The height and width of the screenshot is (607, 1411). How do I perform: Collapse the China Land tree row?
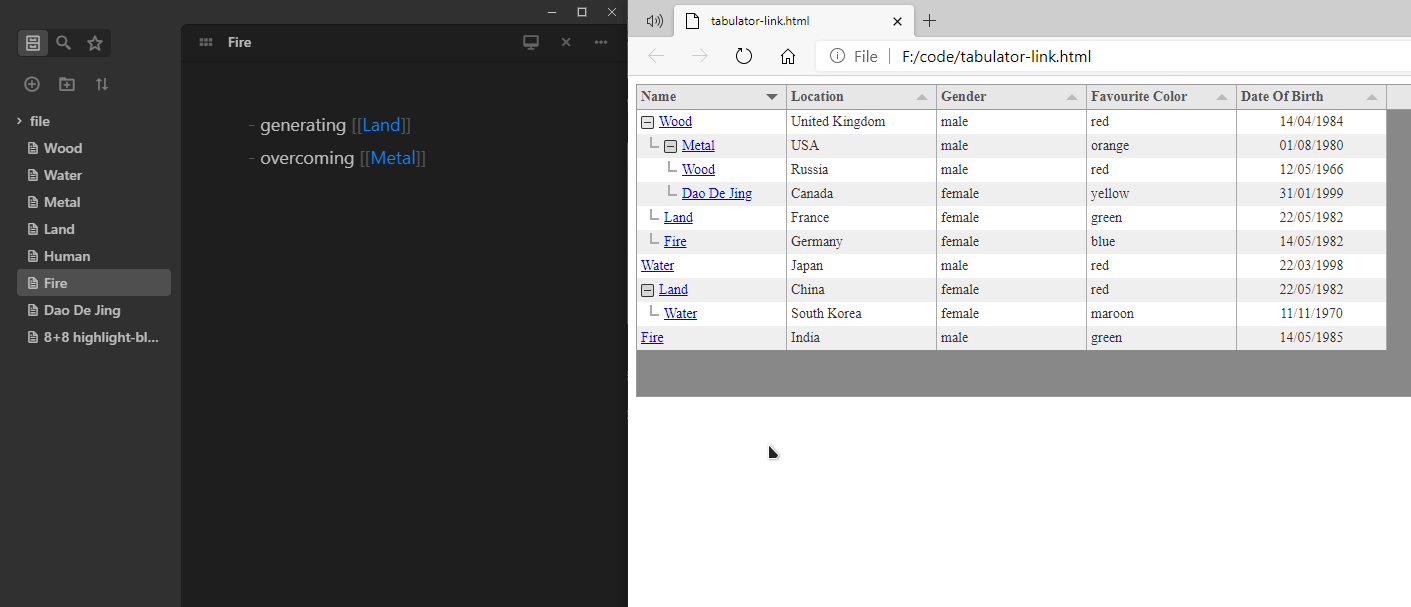click(x=646, y=289)
